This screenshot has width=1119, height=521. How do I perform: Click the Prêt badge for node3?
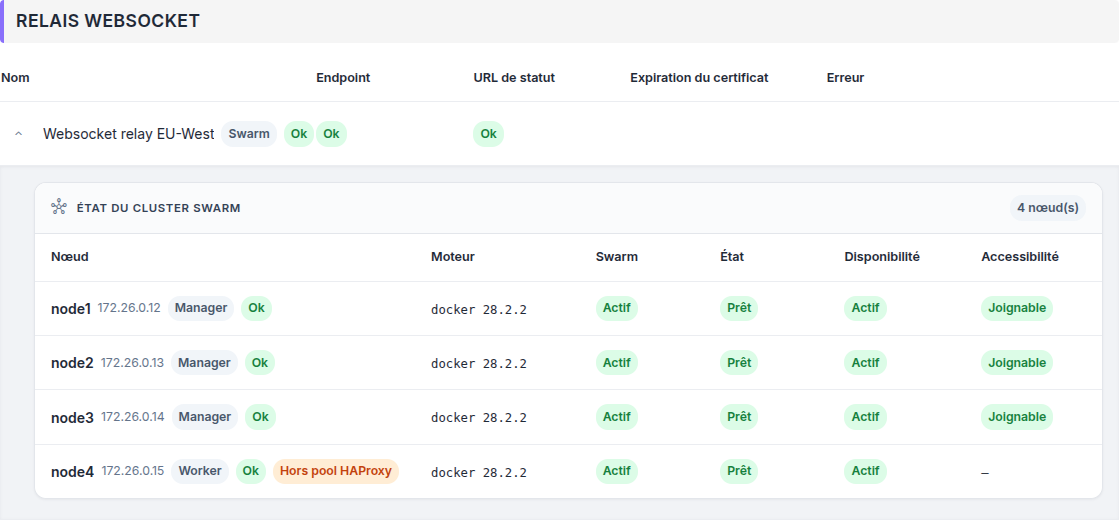(739, 417)
